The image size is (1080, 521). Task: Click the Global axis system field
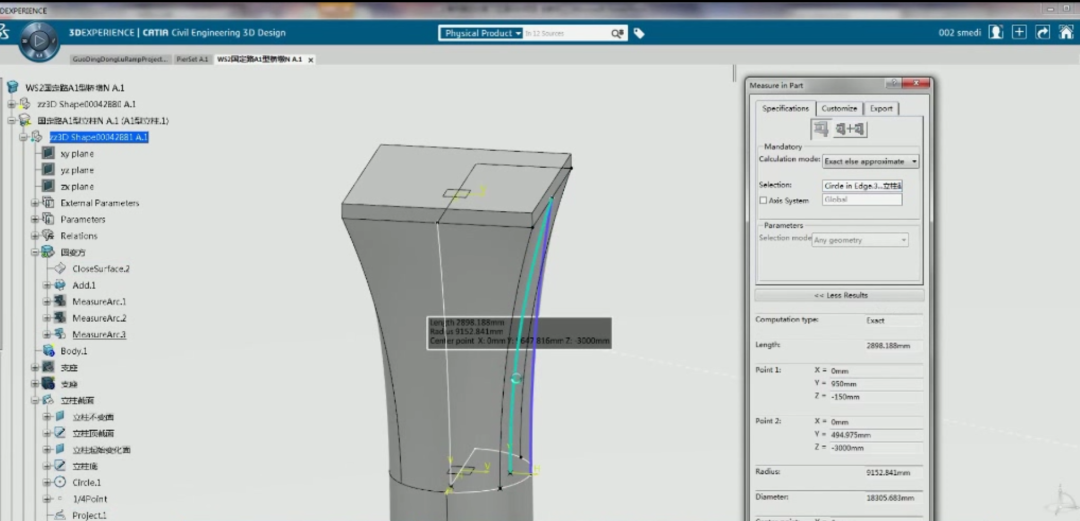coord(862,200)
